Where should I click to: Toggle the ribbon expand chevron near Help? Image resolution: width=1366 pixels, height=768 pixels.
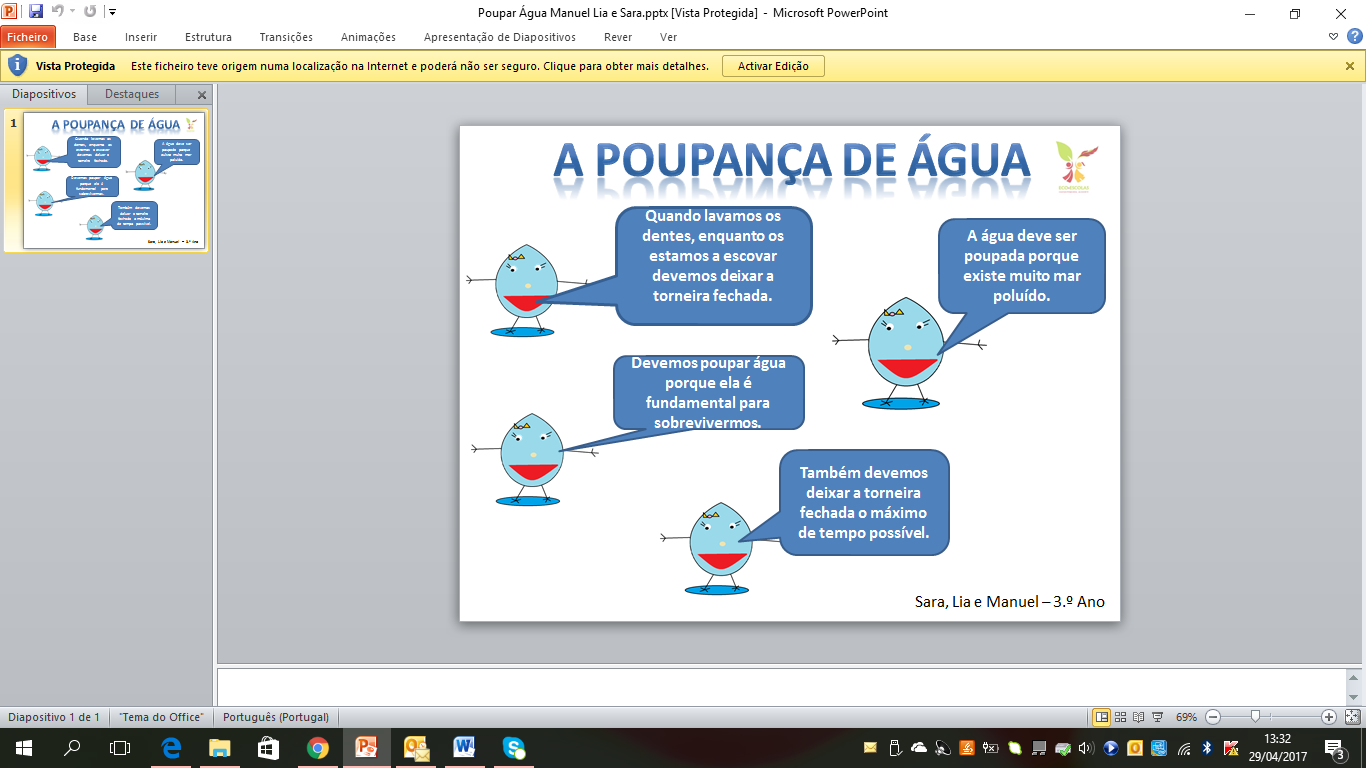tap(1333, 37)
